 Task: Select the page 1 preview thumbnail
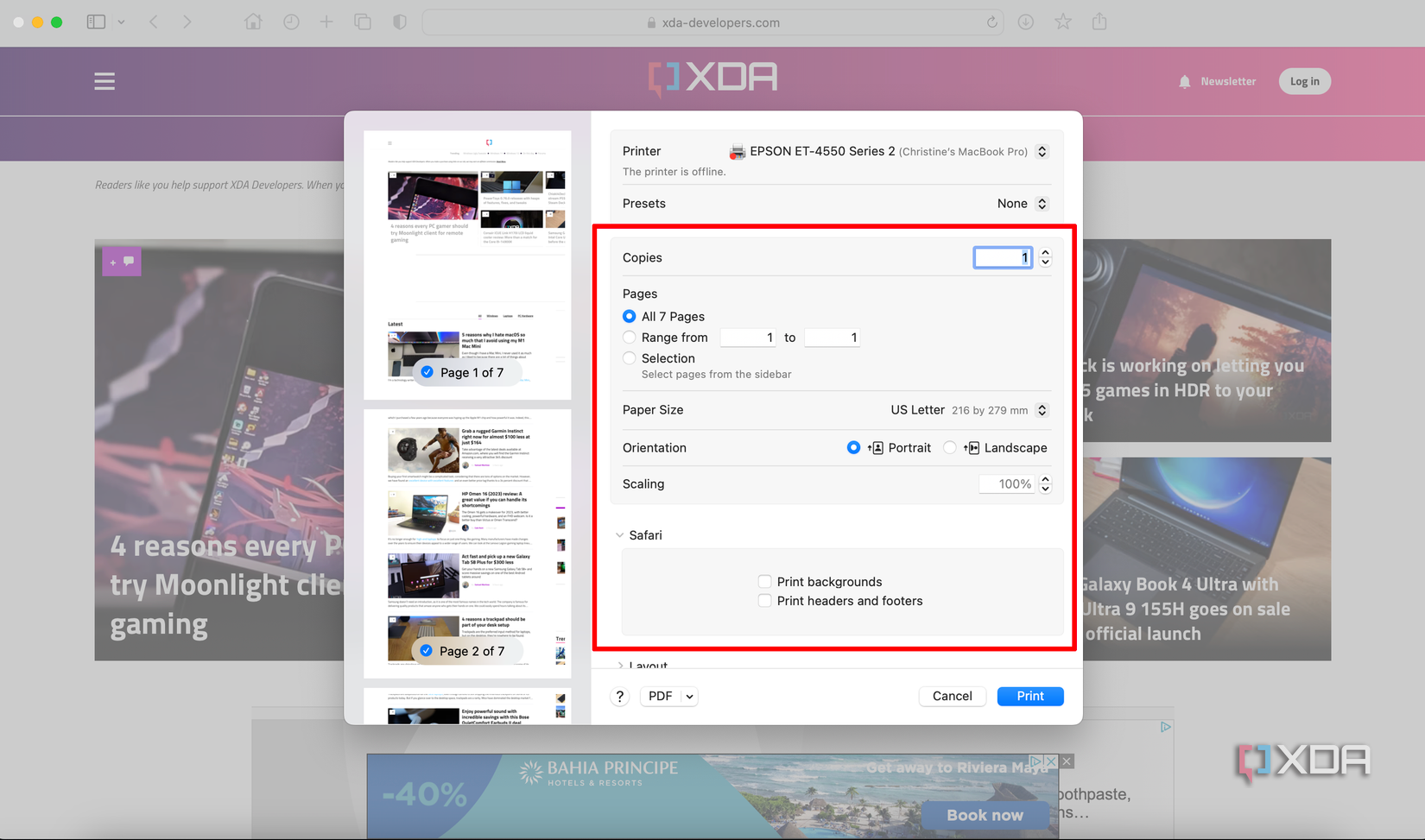click(467, 265)
